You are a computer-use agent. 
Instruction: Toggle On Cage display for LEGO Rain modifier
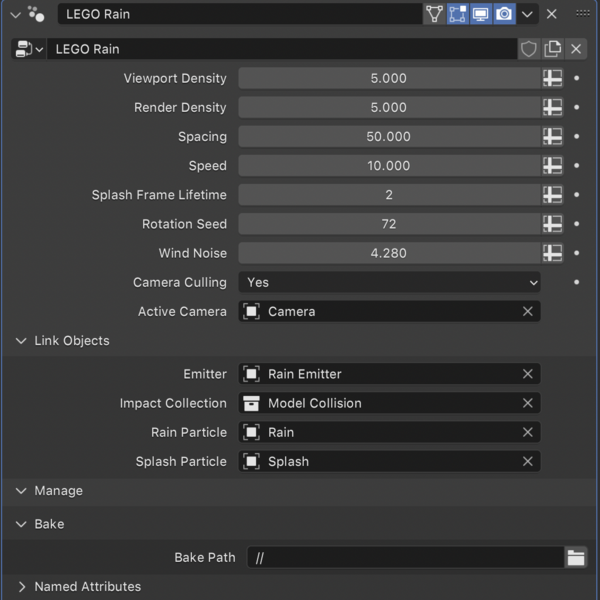[x=434, y=14]
